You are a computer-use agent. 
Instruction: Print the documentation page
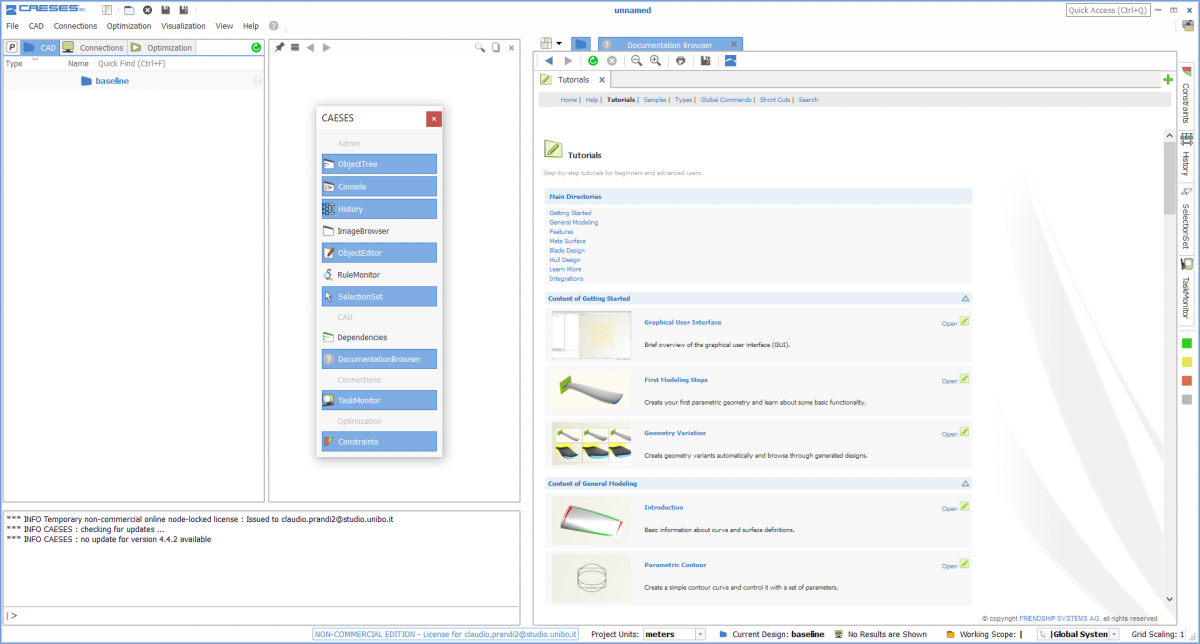[681, 61]
